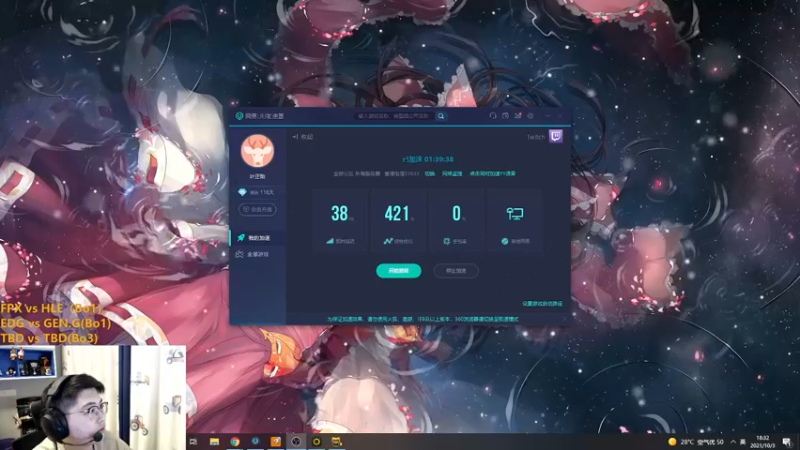Open the 设置游戏启动路径 link
The image size is (800, 450).
[542, 304]
